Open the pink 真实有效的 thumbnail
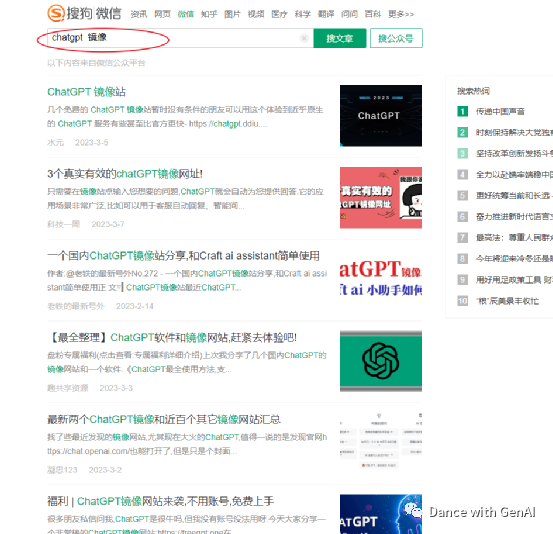This screenshot has height=534, width=553. 381,198
